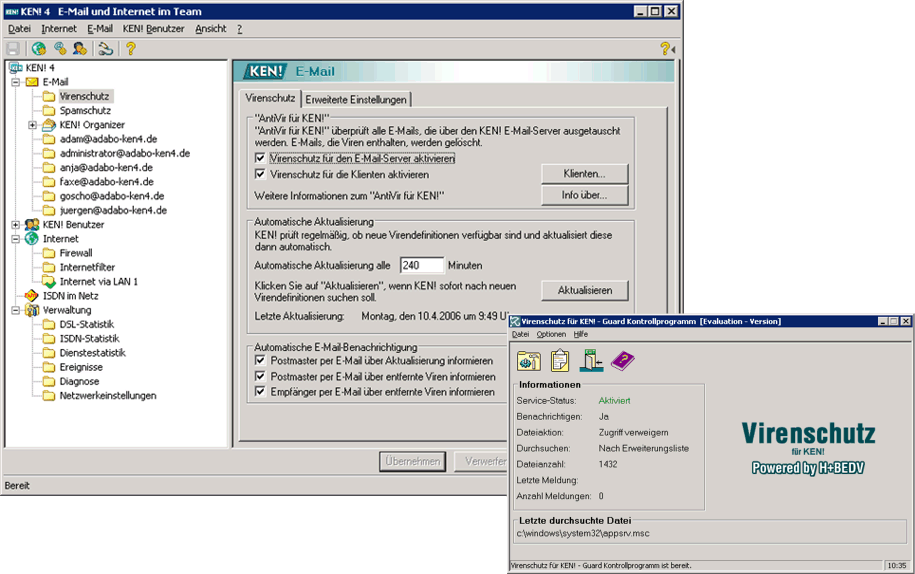
Task: Toggle Virenschutz für den E-Mail-Server aktivieren
Action: pyautogui.click(x=260, y=158)
